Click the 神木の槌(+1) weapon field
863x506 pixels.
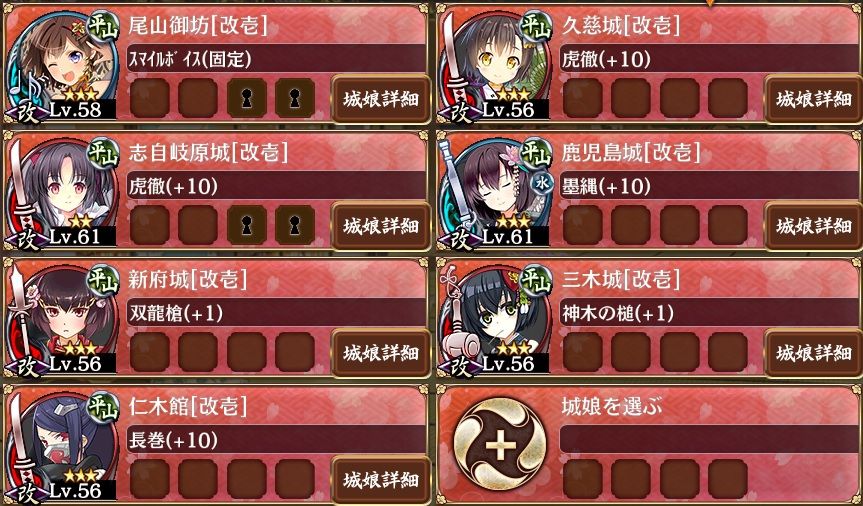(711, 313)
